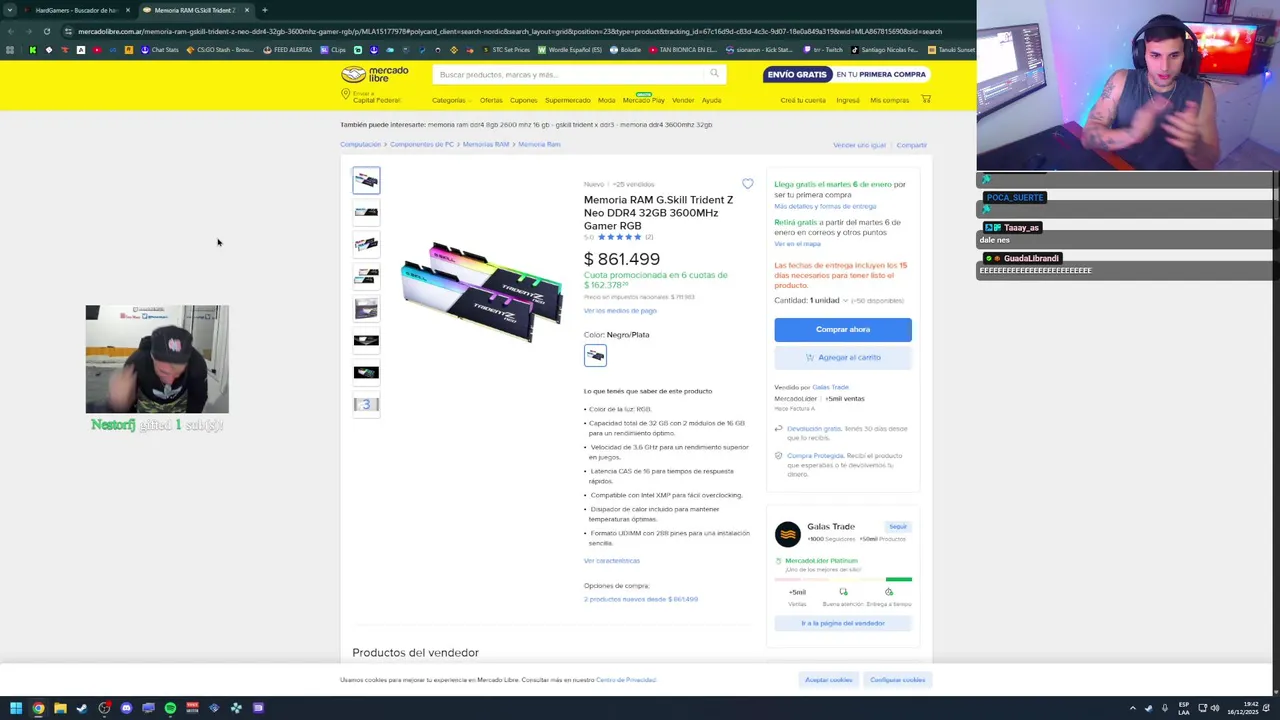Click Aceptar cookies button
1280x720 pixels.
829,680
